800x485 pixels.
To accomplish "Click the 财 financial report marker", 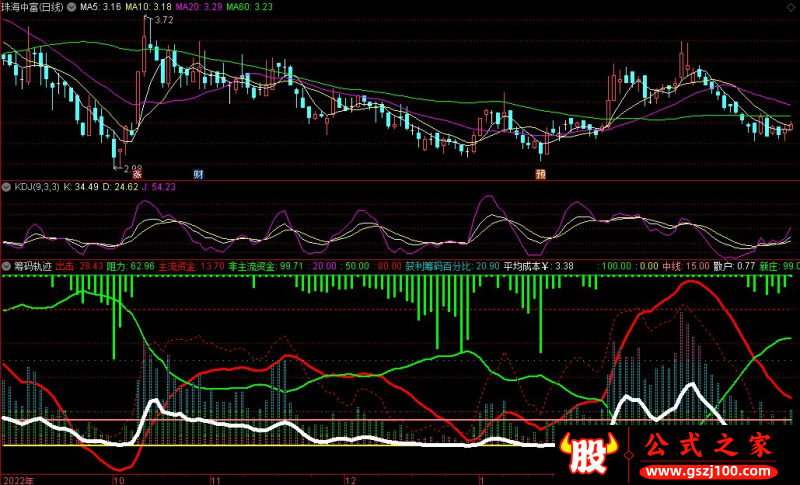I will coord(198,174).
